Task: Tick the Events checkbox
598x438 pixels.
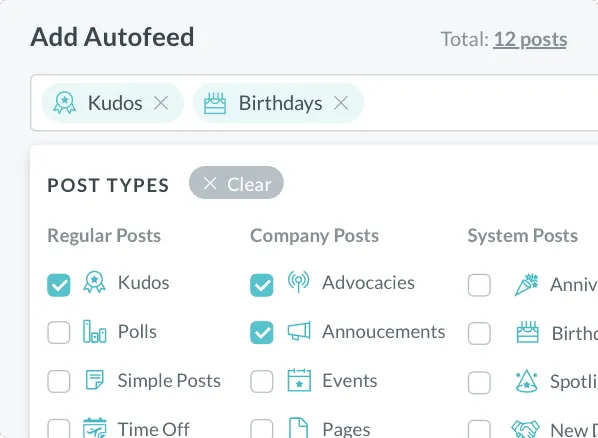Action: click(262, 381)
